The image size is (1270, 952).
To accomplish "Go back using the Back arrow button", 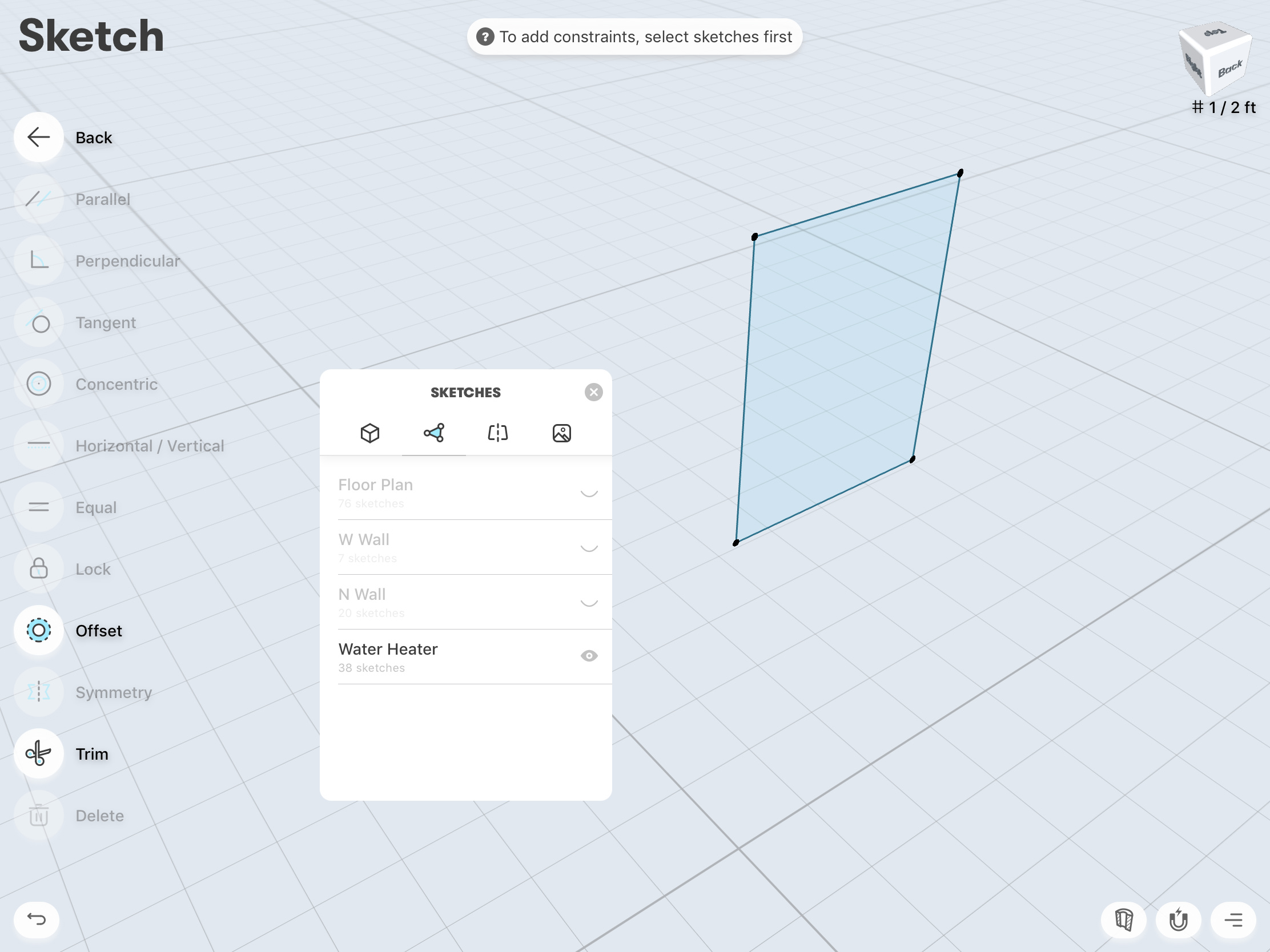I will coord(38,137).
